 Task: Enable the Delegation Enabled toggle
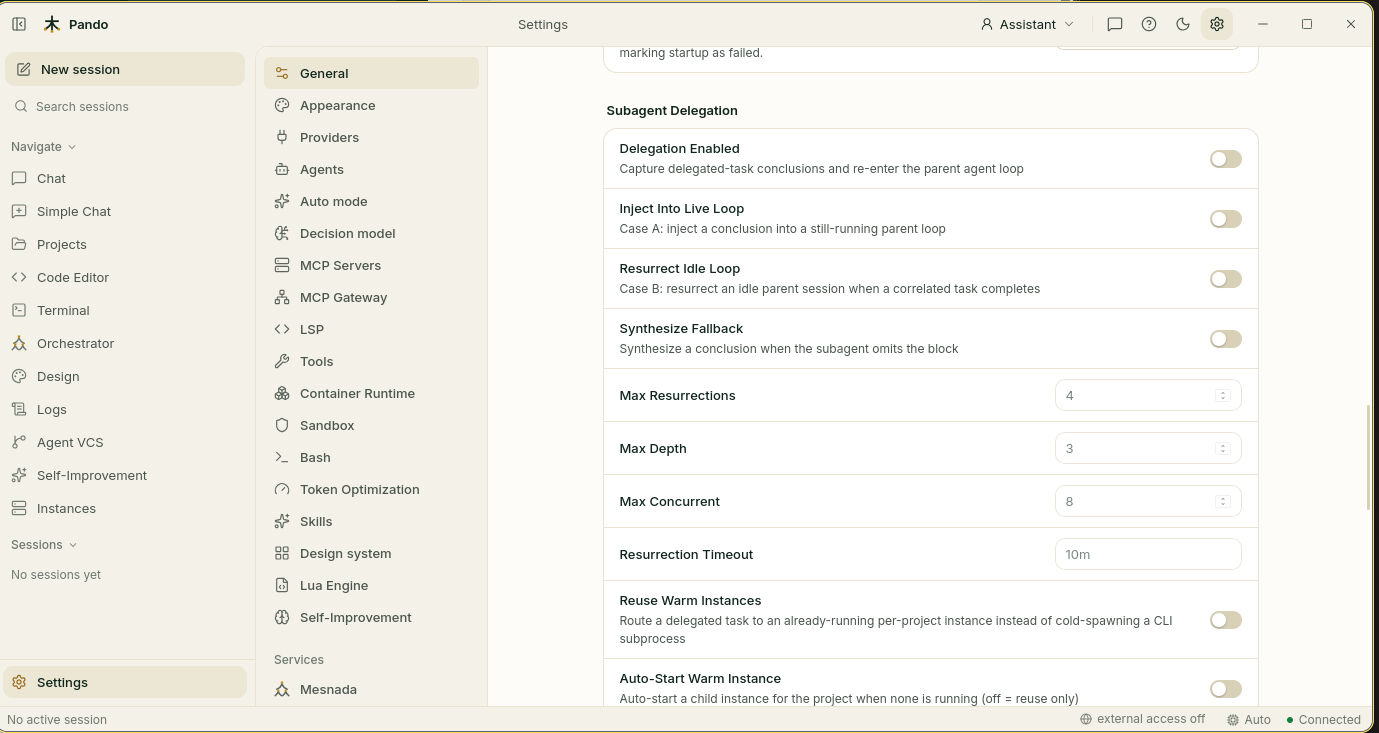click(x=1225, y=159)
